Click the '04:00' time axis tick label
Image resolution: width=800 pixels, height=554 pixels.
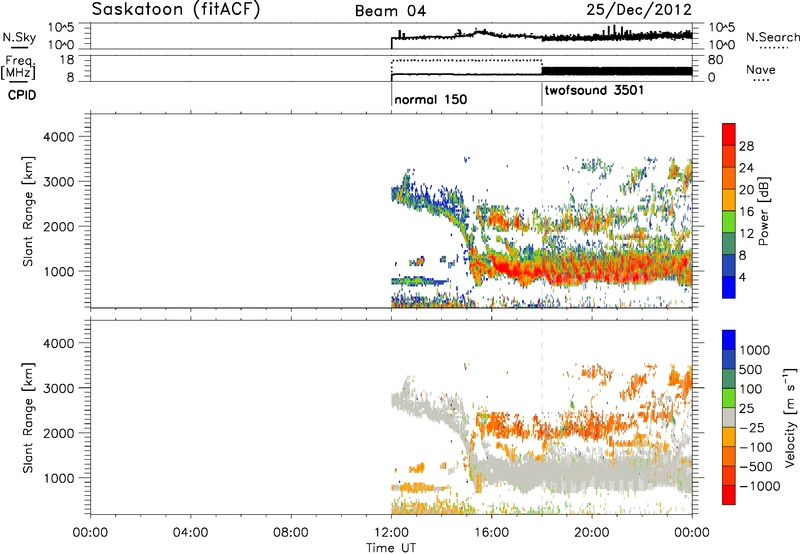(x=190, y=533)
